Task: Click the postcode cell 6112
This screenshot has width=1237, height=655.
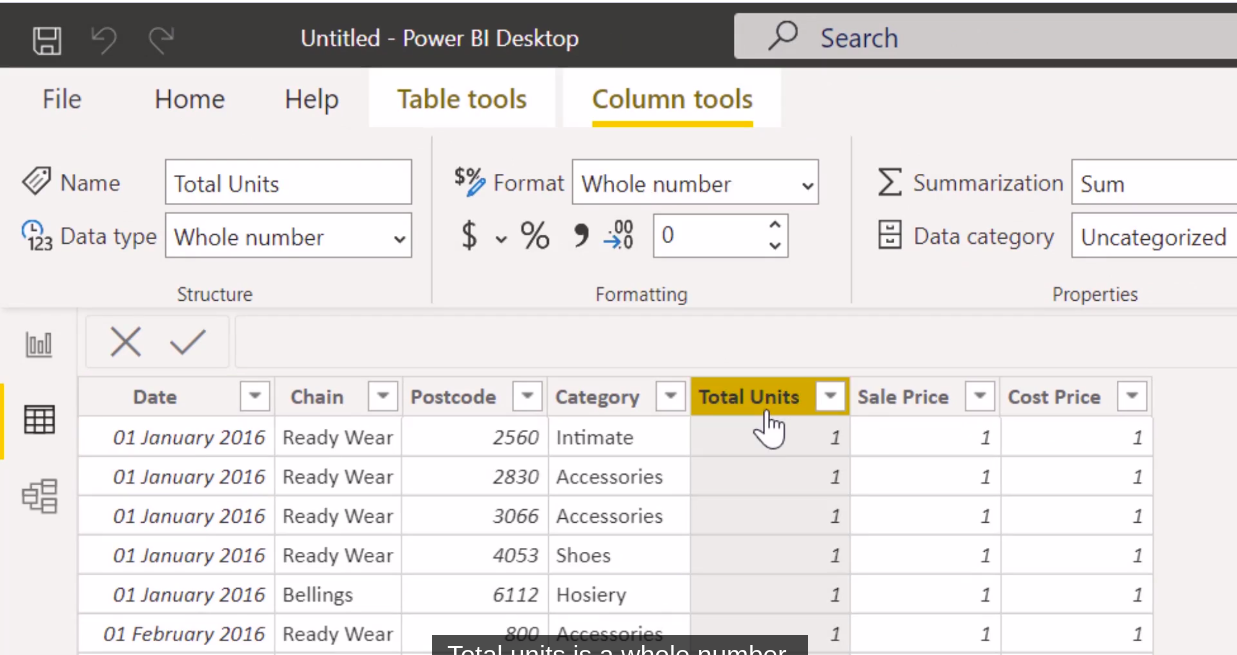Action: (475, 594)
